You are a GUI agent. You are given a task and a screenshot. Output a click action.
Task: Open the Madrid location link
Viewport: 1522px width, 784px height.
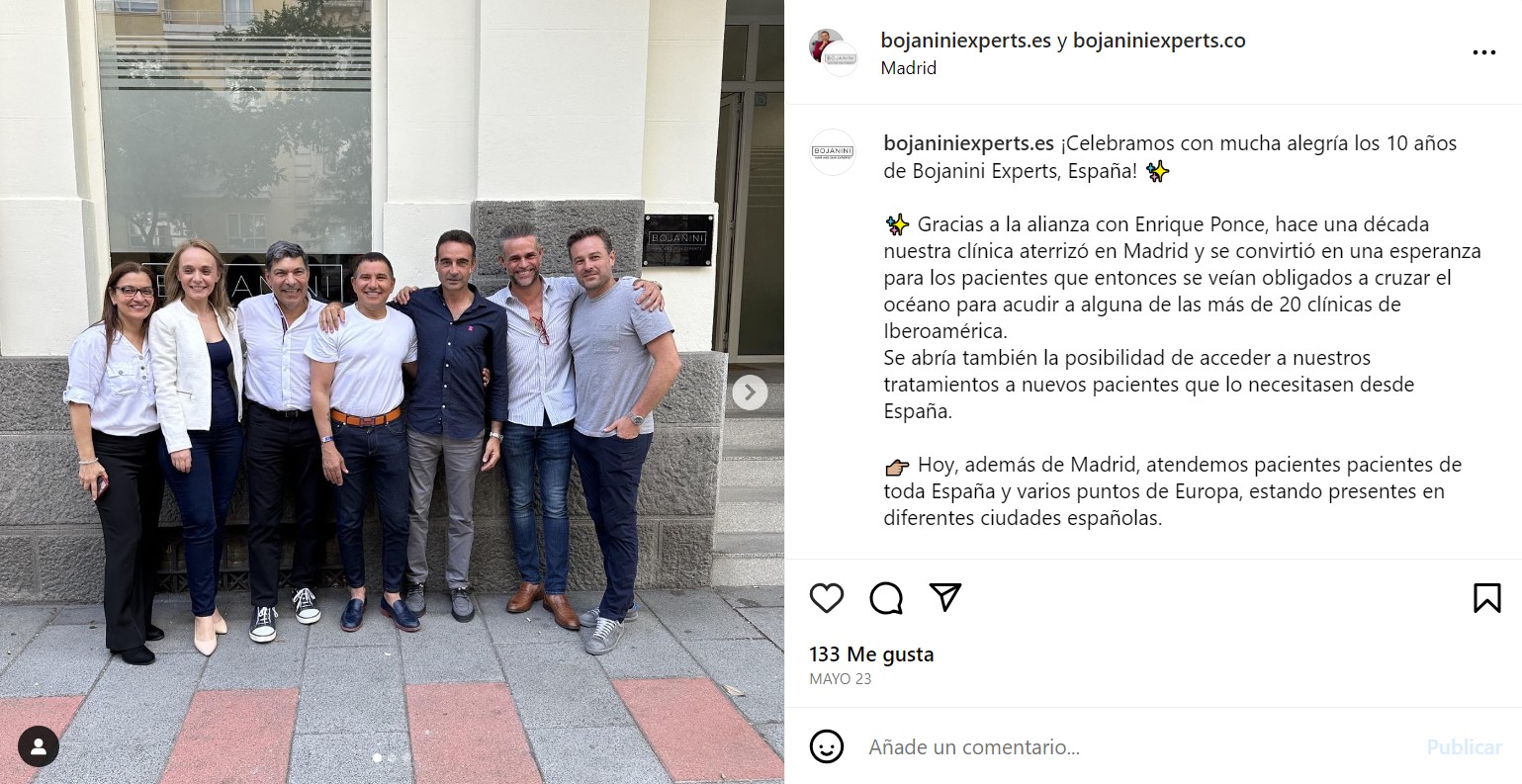(909, 68)
